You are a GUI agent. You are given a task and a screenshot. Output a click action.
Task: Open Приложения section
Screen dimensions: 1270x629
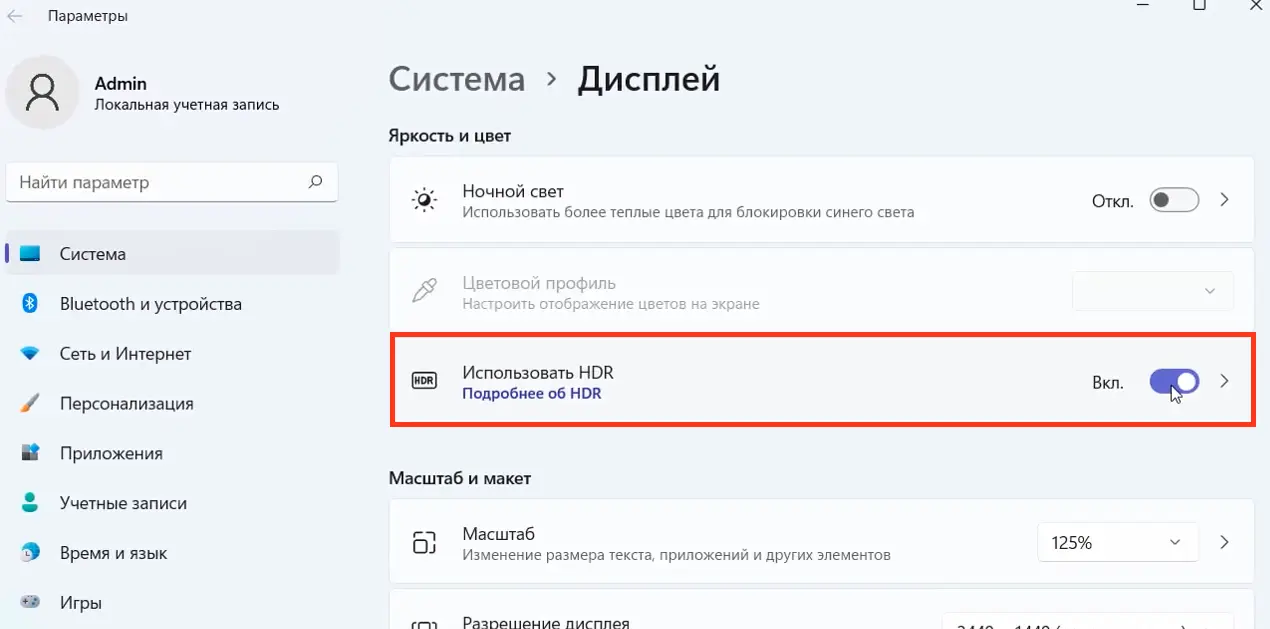tap(172, 453)
